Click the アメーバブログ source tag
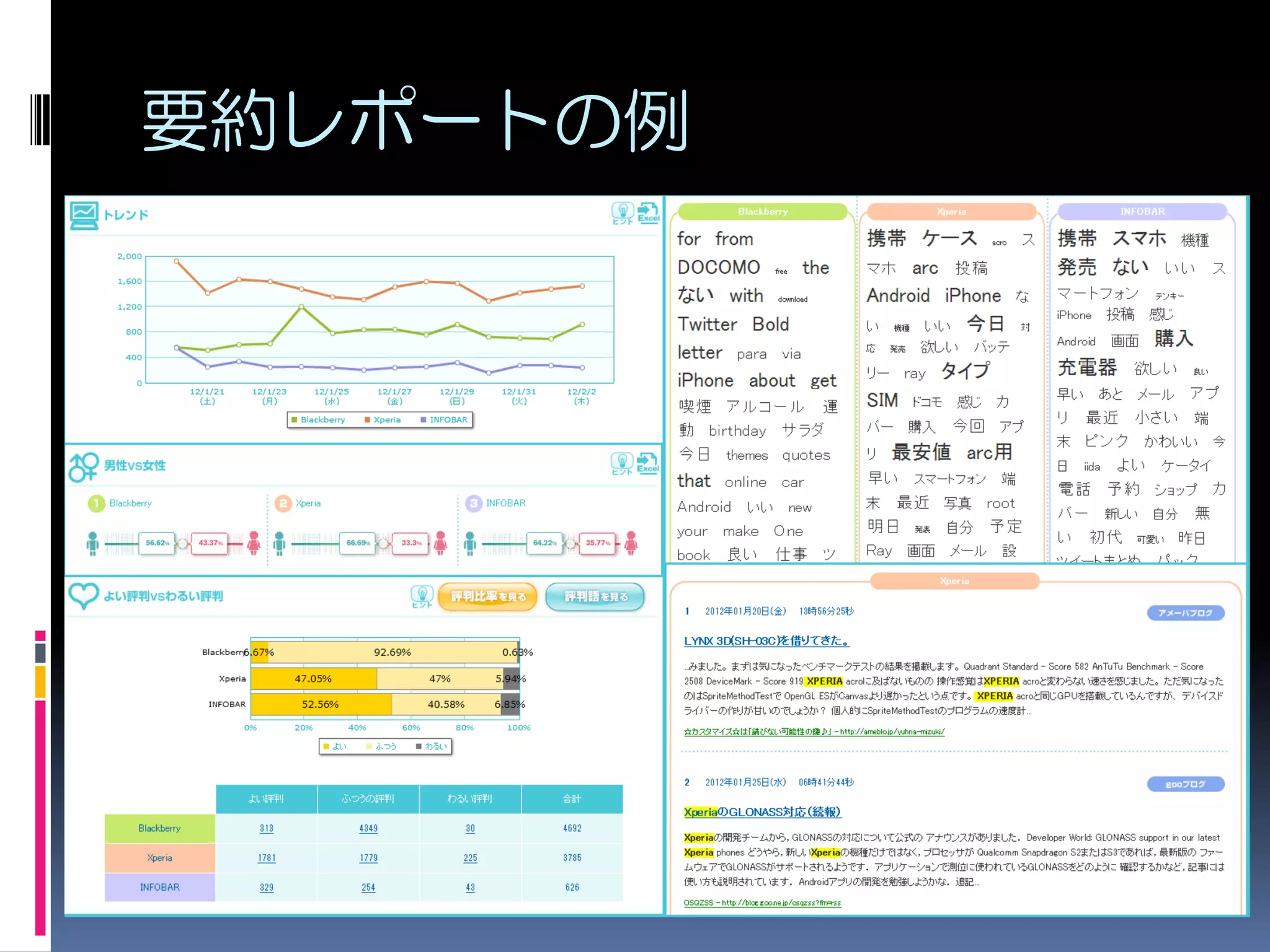Screen dimensions: 1270x952 (1186, 613)
